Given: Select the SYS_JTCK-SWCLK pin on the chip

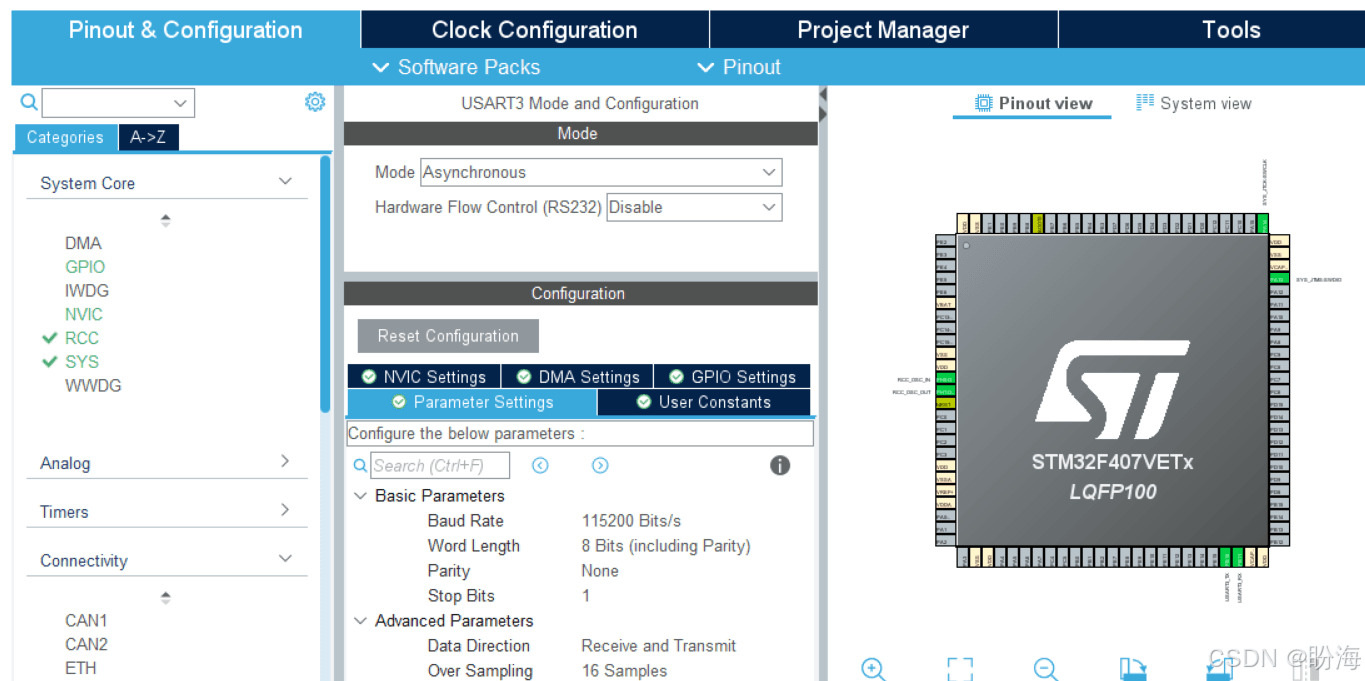Looking at the screenshot, I should click(x=1263, y=222).
